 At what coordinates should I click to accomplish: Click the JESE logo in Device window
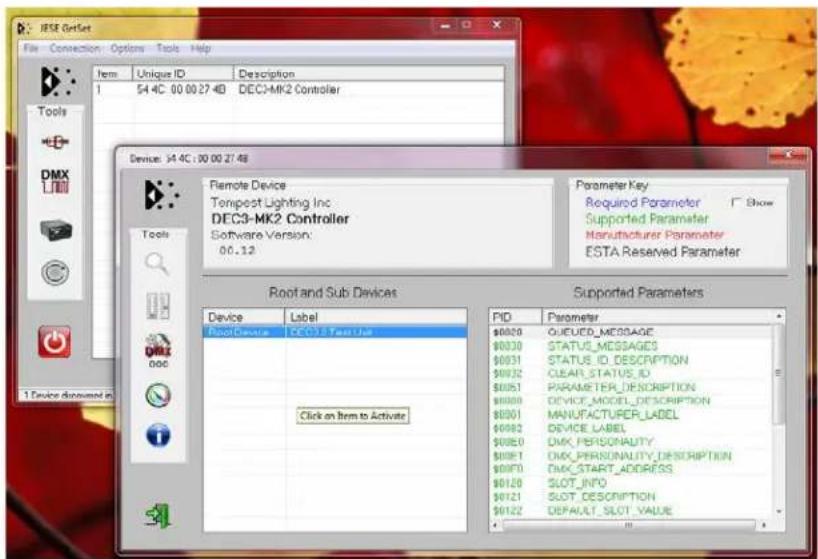pyautogui.click(x=161, y=195)
